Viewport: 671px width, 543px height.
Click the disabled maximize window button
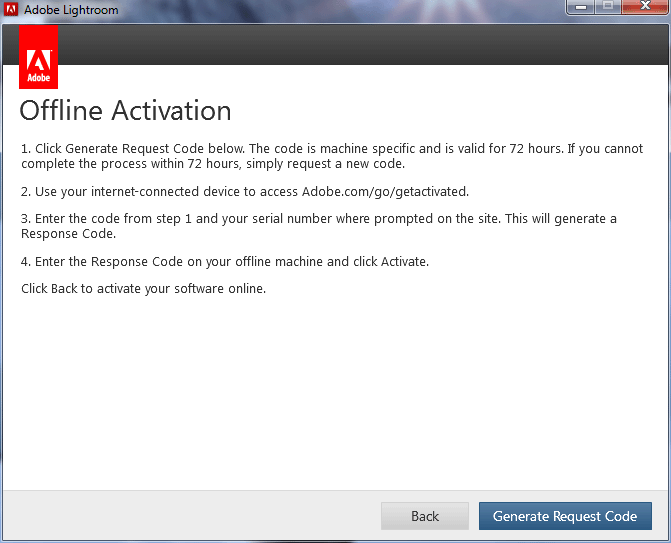(x=608, y=6)
